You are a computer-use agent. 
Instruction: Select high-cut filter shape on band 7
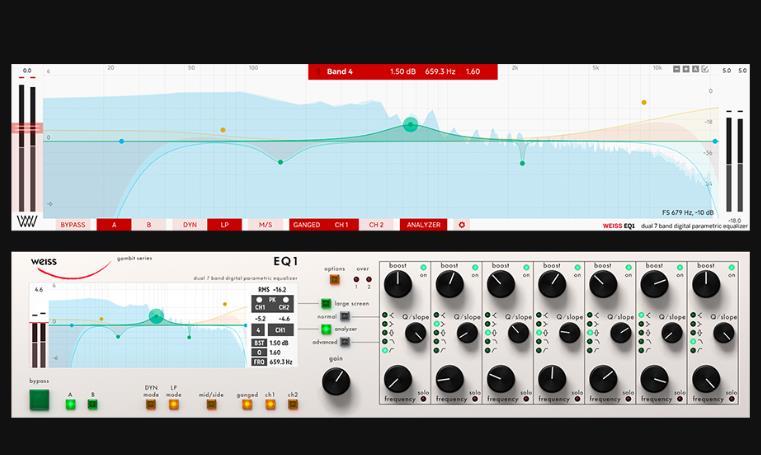[693, 341]
